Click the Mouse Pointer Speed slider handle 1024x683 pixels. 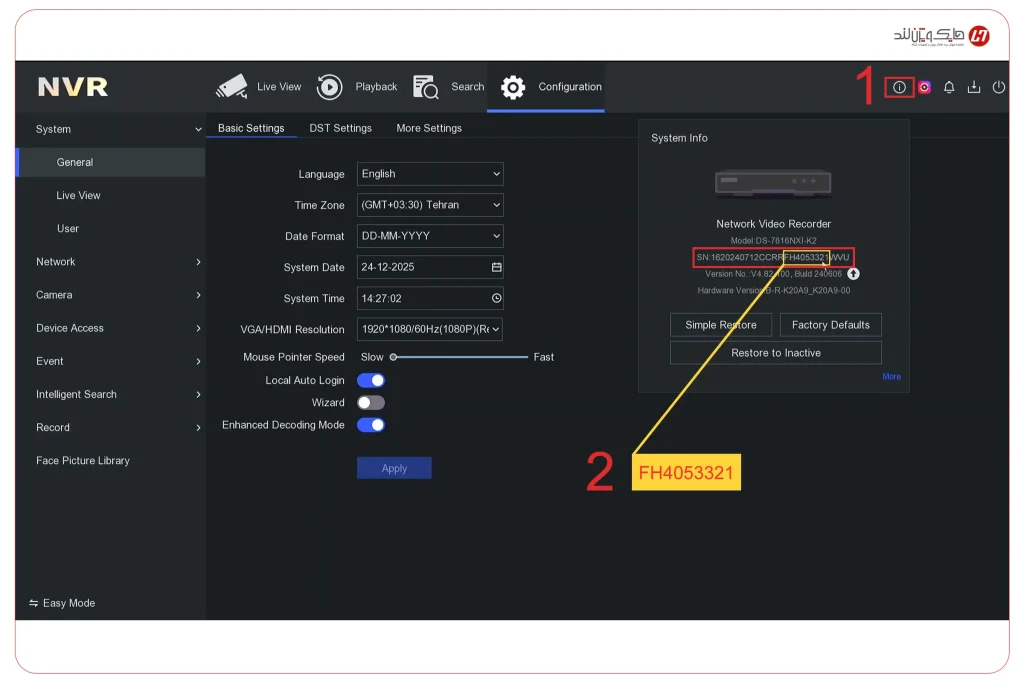tap(393, 357)
